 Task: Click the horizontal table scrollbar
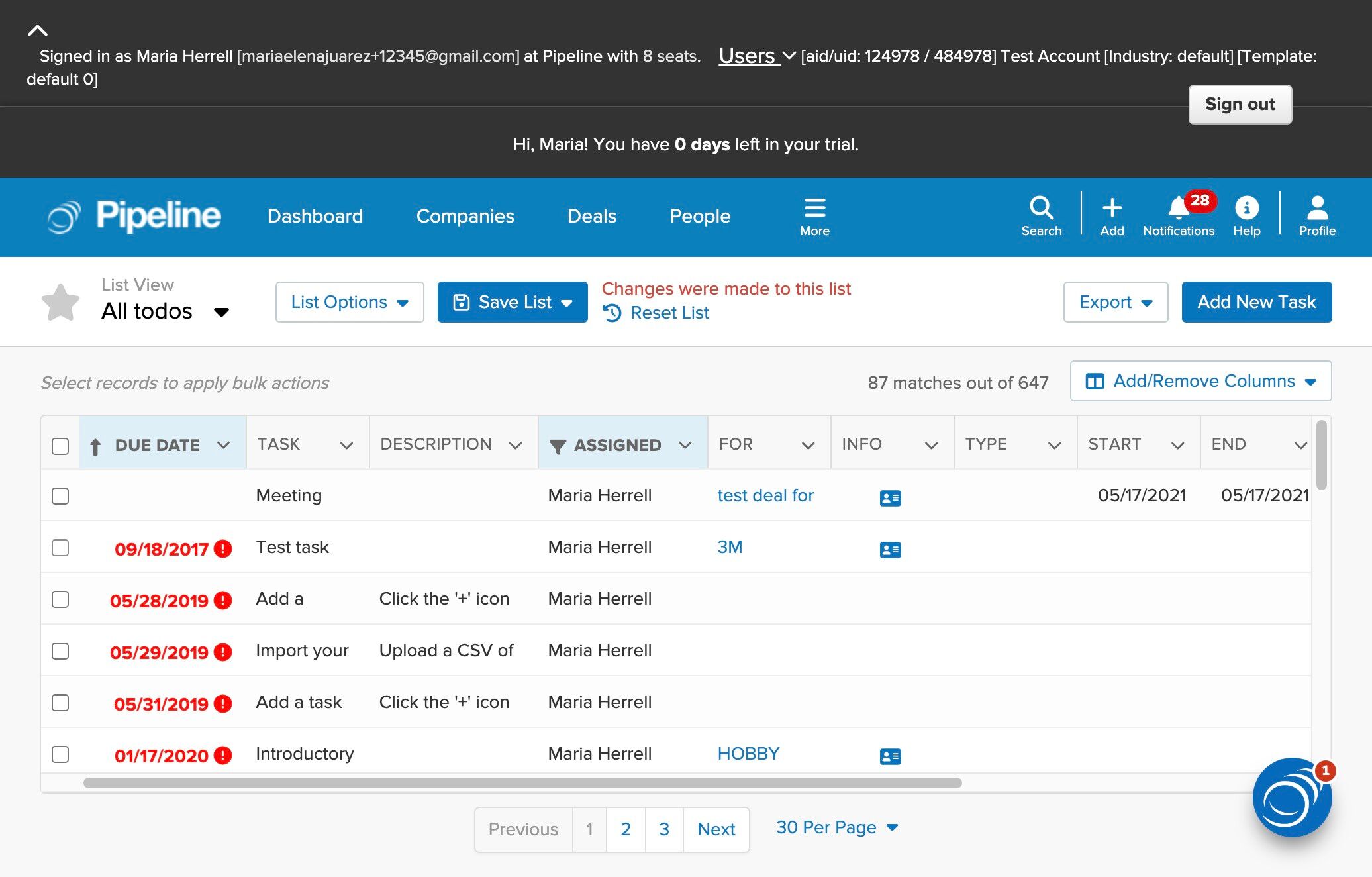tap(522, 783)
